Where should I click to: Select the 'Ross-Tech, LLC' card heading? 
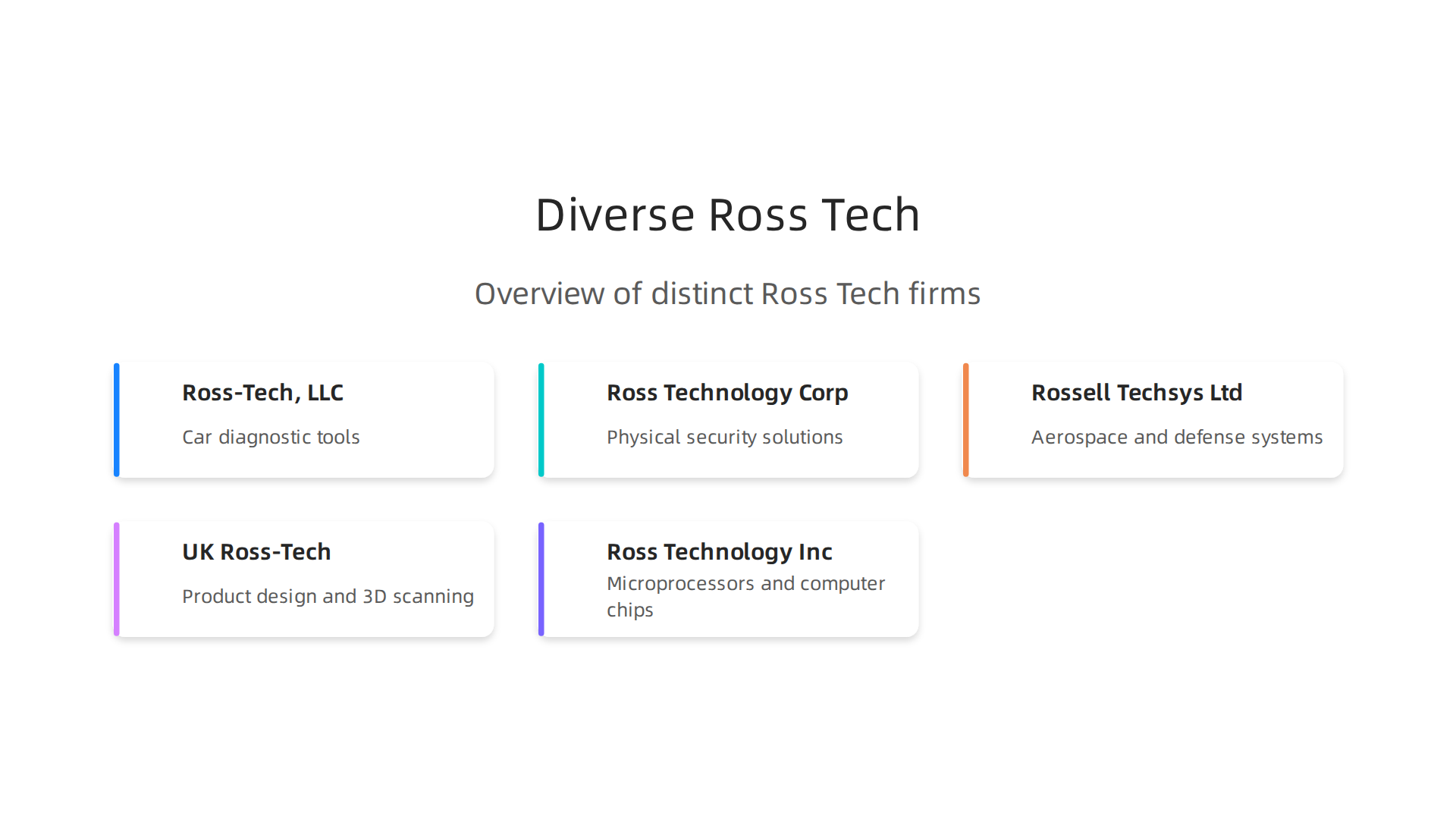(x=262, y=393)
